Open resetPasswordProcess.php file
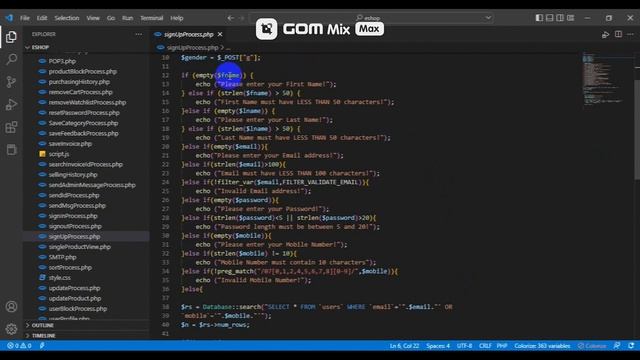640x360 pixels. click(84, 113)
